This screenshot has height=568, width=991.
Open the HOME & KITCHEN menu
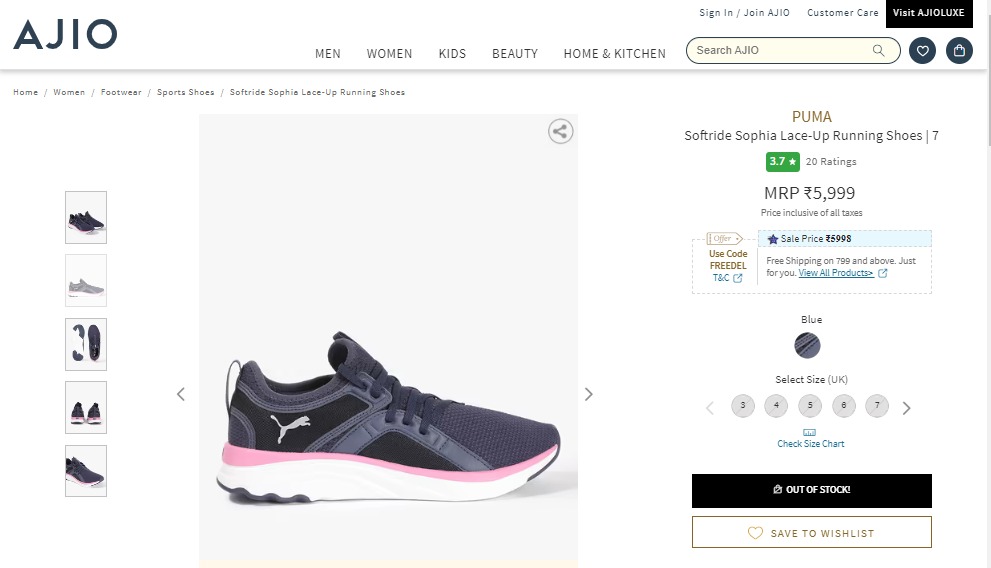coord(614,54)
